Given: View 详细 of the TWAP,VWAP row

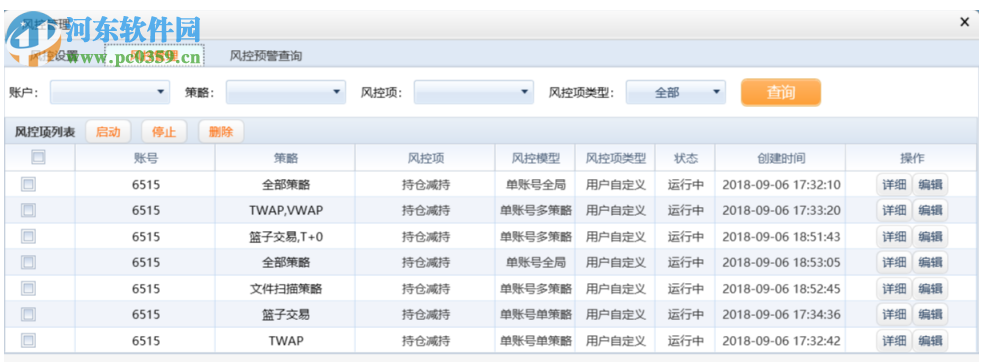Looking at the screenshot, I should click(x=894, y=211).
